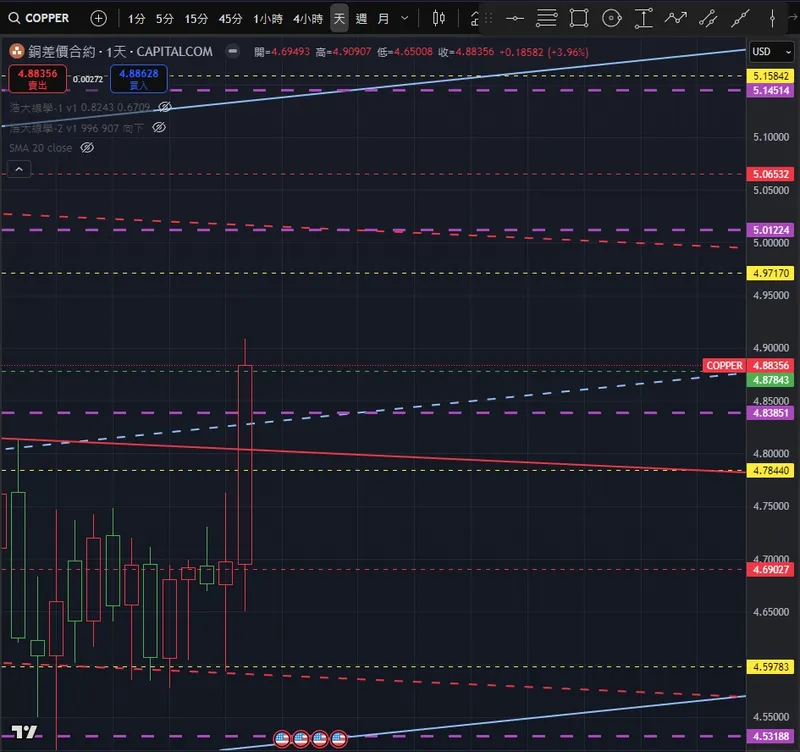Click the leftmost US flag economic event marker
The image size is (800, 752).
282,739
